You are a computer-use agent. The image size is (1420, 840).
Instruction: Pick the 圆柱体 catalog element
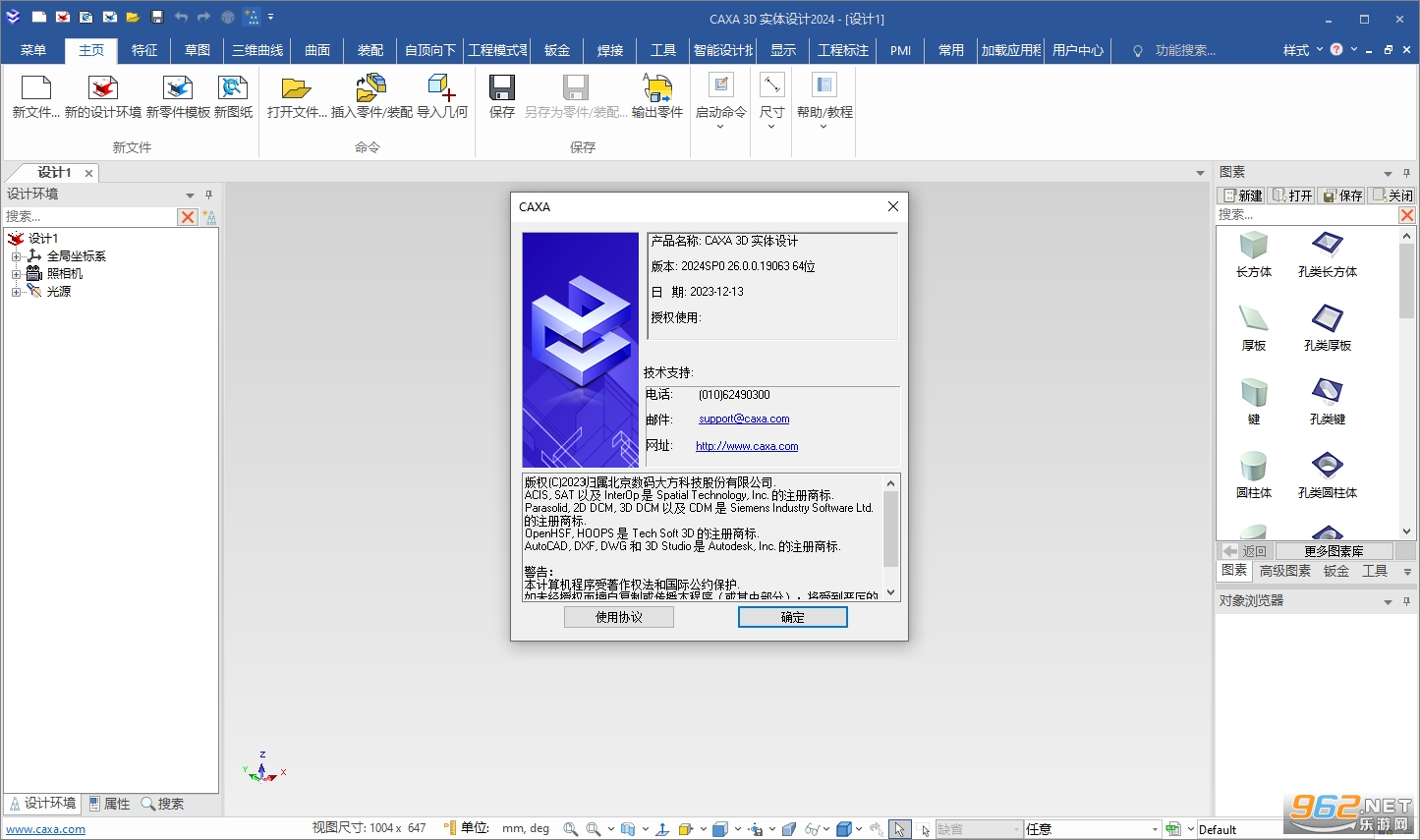pyautogui.click(x=1254, y=476)
